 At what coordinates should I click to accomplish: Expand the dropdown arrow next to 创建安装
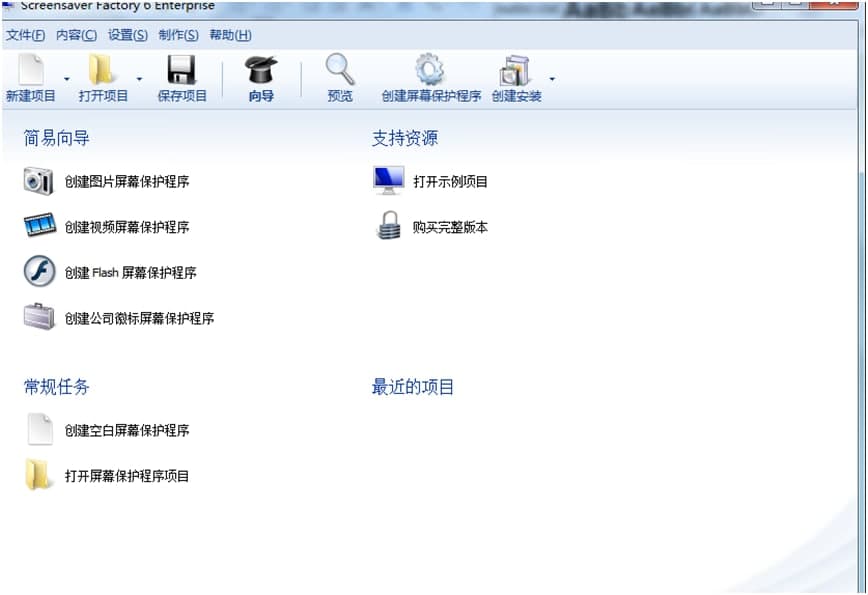point(550,80)
